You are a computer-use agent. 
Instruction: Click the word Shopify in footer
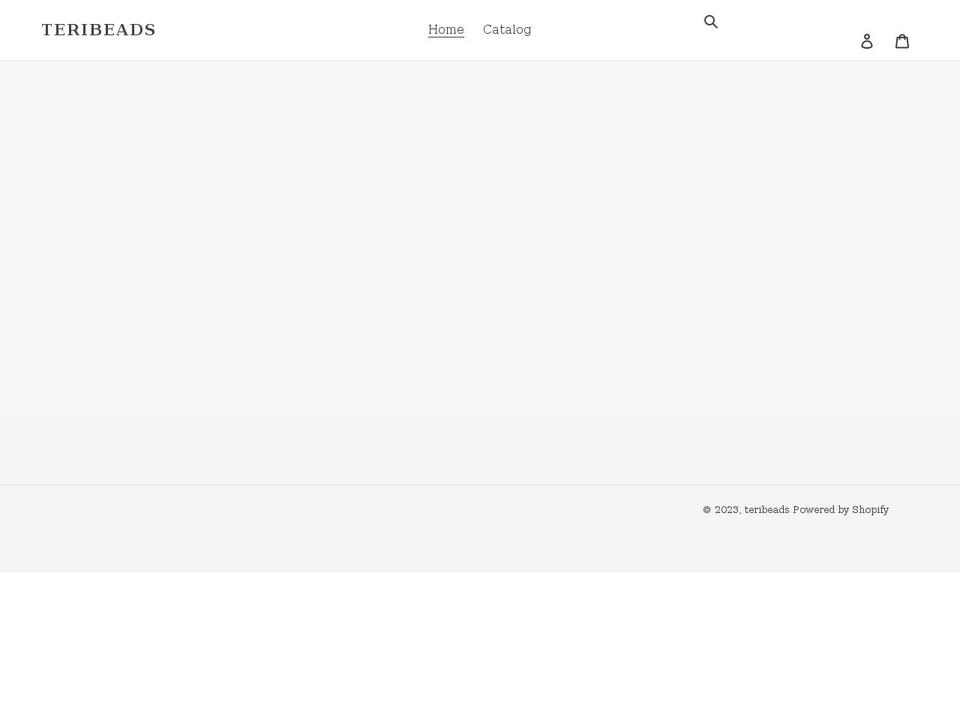click(x=870, y=510)
